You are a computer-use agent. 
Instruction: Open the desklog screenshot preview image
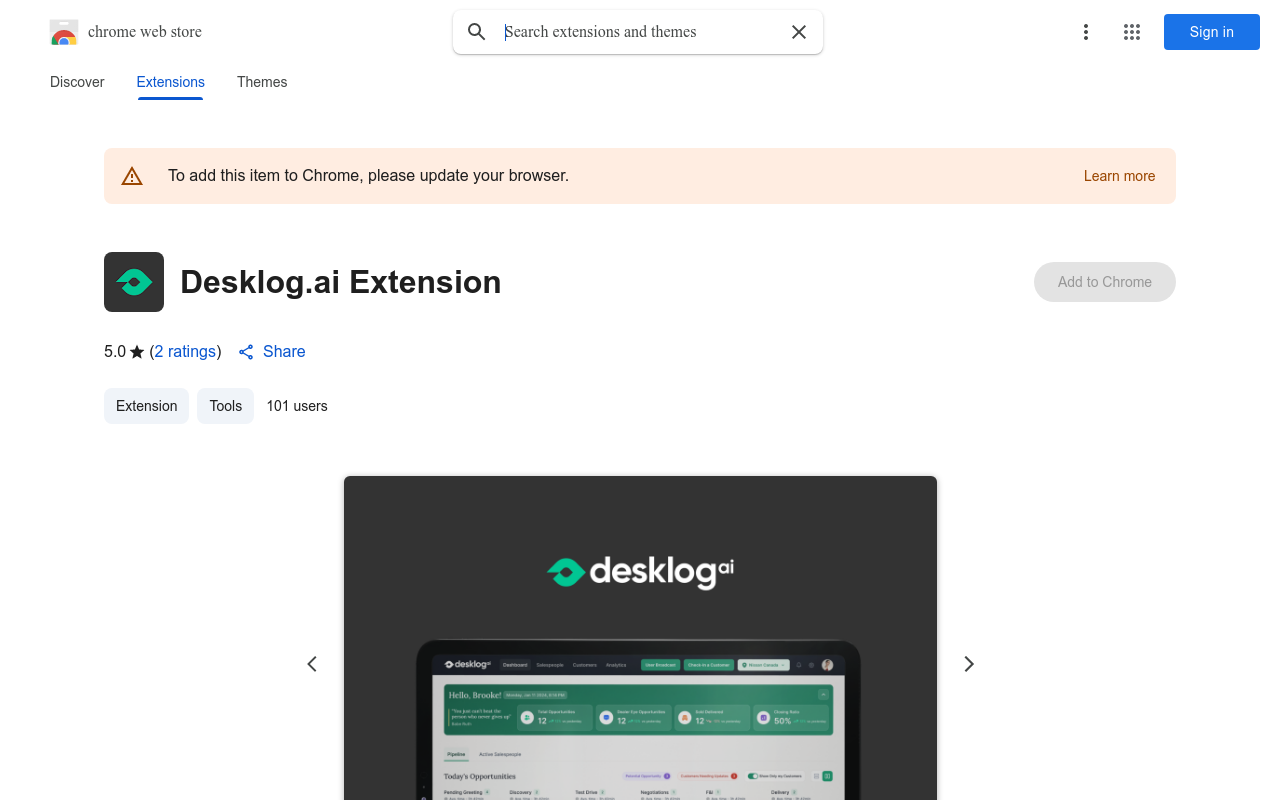coord(640,638)
